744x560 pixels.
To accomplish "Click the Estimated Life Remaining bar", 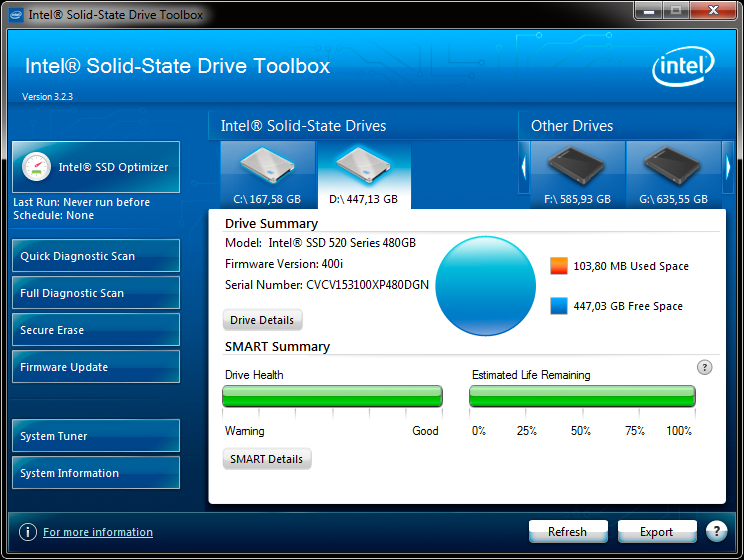I will coord(582,396).
